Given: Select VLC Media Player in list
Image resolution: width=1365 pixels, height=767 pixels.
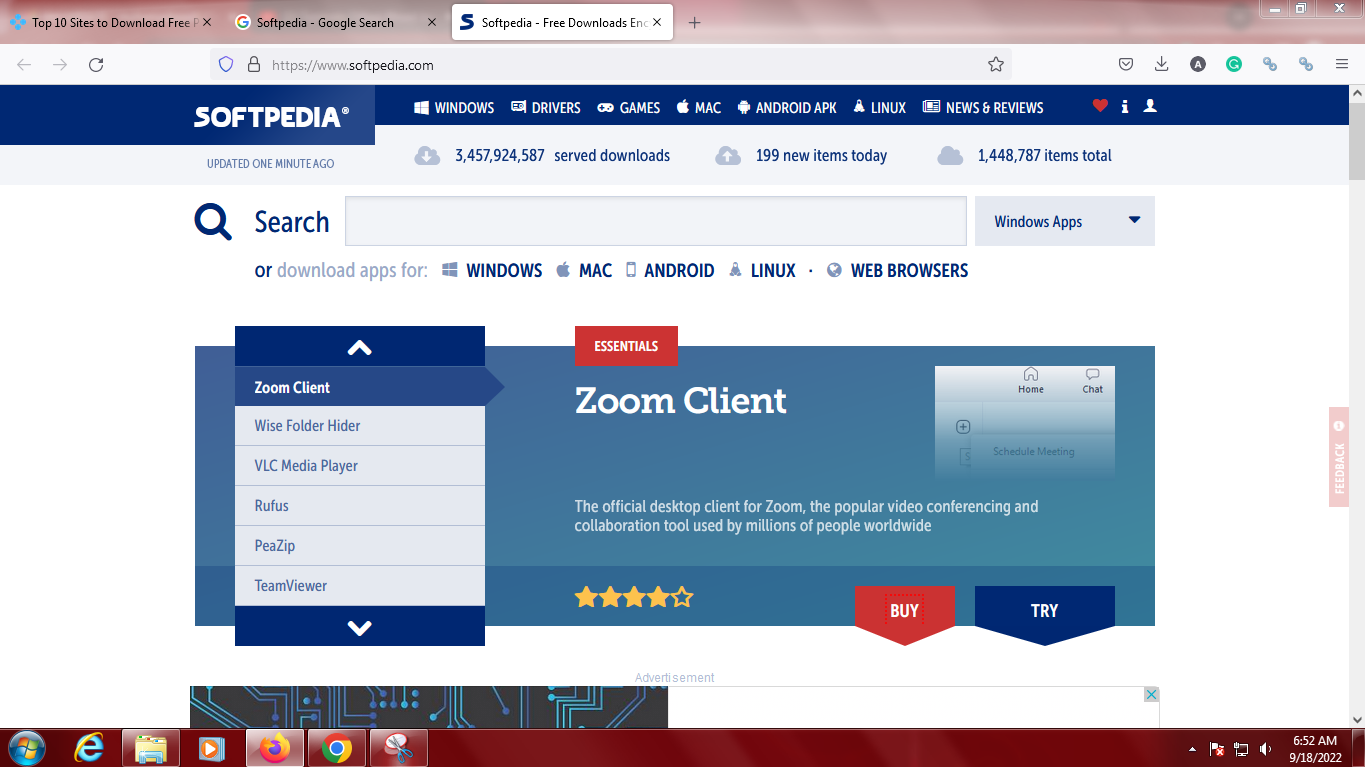Looking at the screenshot, I should tap(360, 466).
